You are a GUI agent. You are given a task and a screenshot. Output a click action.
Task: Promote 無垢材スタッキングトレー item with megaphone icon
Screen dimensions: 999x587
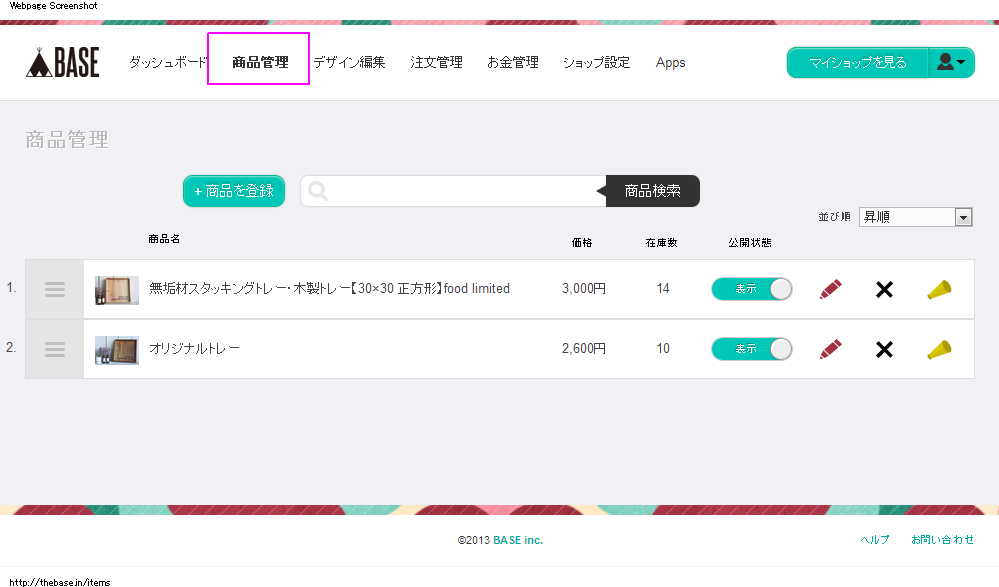[939, 289]
